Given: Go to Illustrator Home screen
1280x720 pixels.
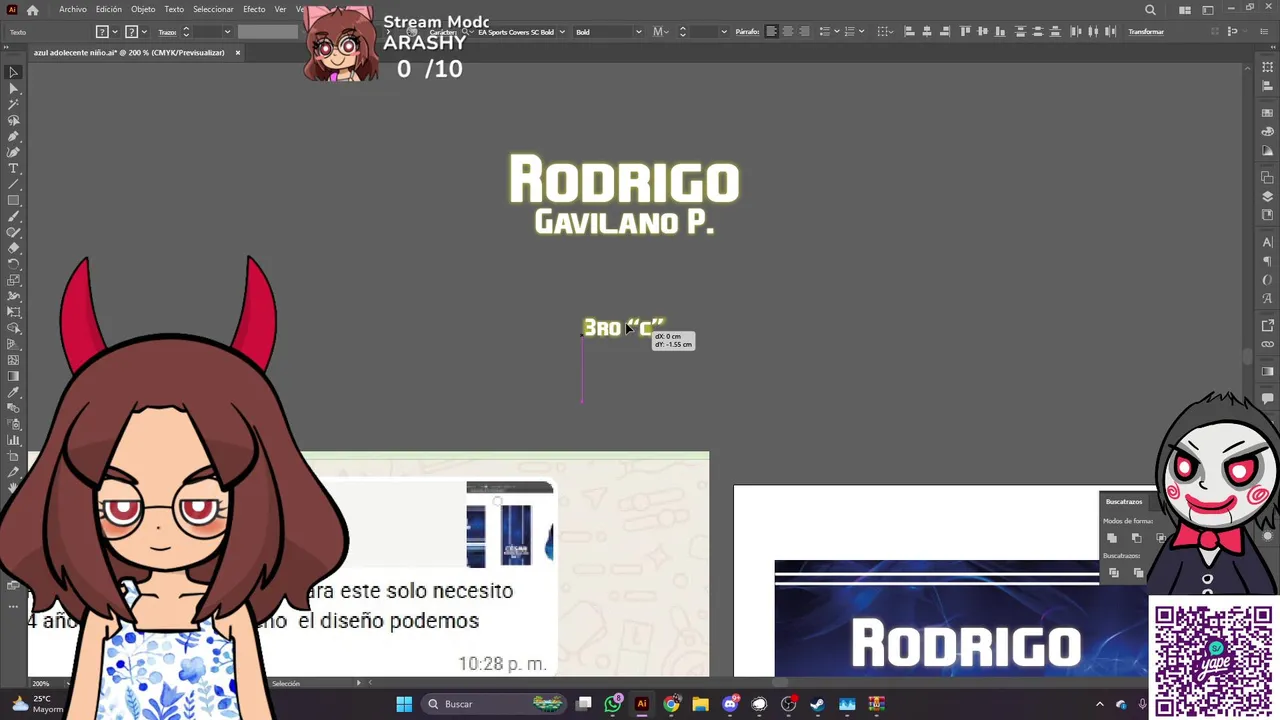Looking at the screenshot, I should tap(33, 10).
